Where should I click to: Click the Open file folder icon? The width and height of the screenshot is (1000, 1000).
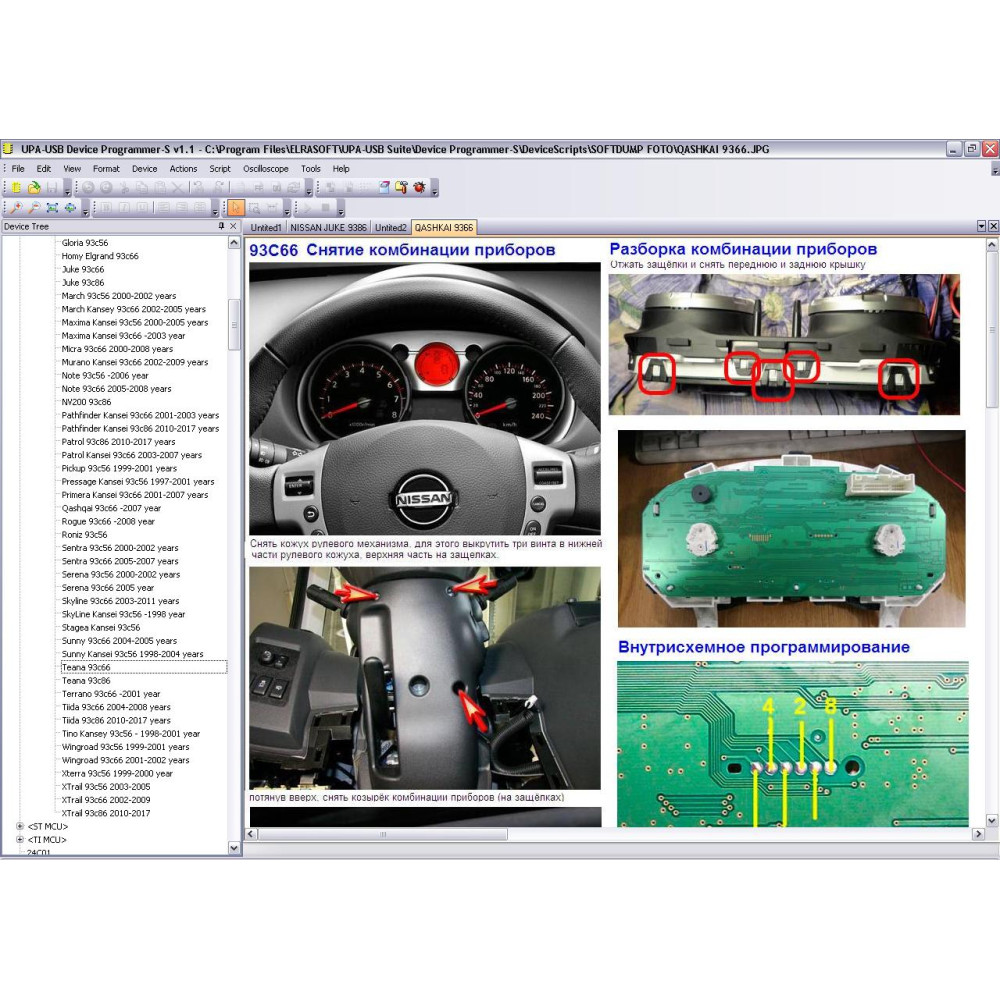click(x=34, y=188)
